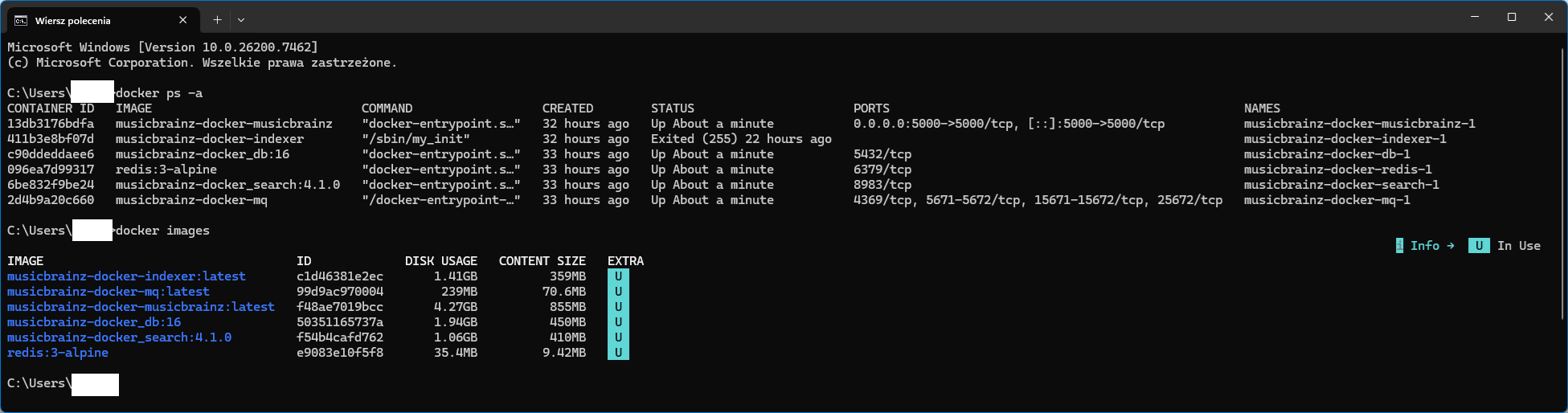The width and height of the screenshot is (1568, 413).
Task: Select the musicbrainz-docker_search:4.1.0 image link
Action: [119, 337]
